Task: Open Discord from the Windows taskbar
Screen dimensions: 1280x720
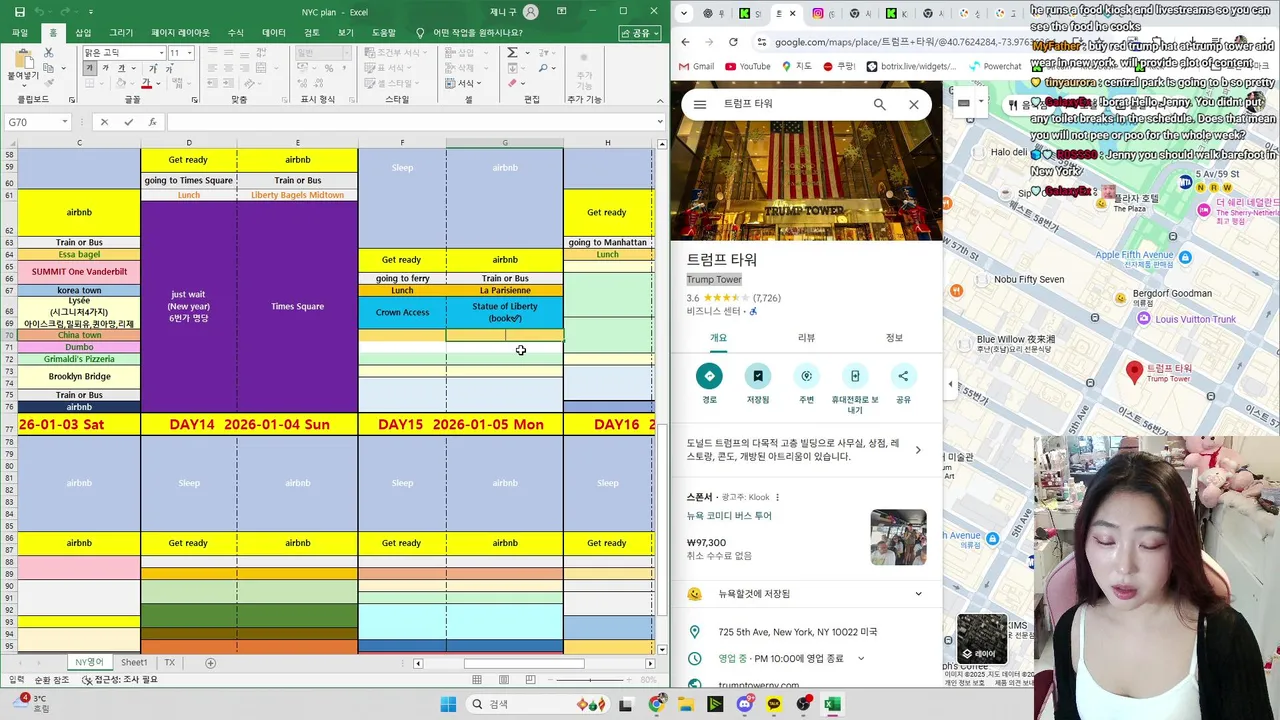Action: [745, 704]
